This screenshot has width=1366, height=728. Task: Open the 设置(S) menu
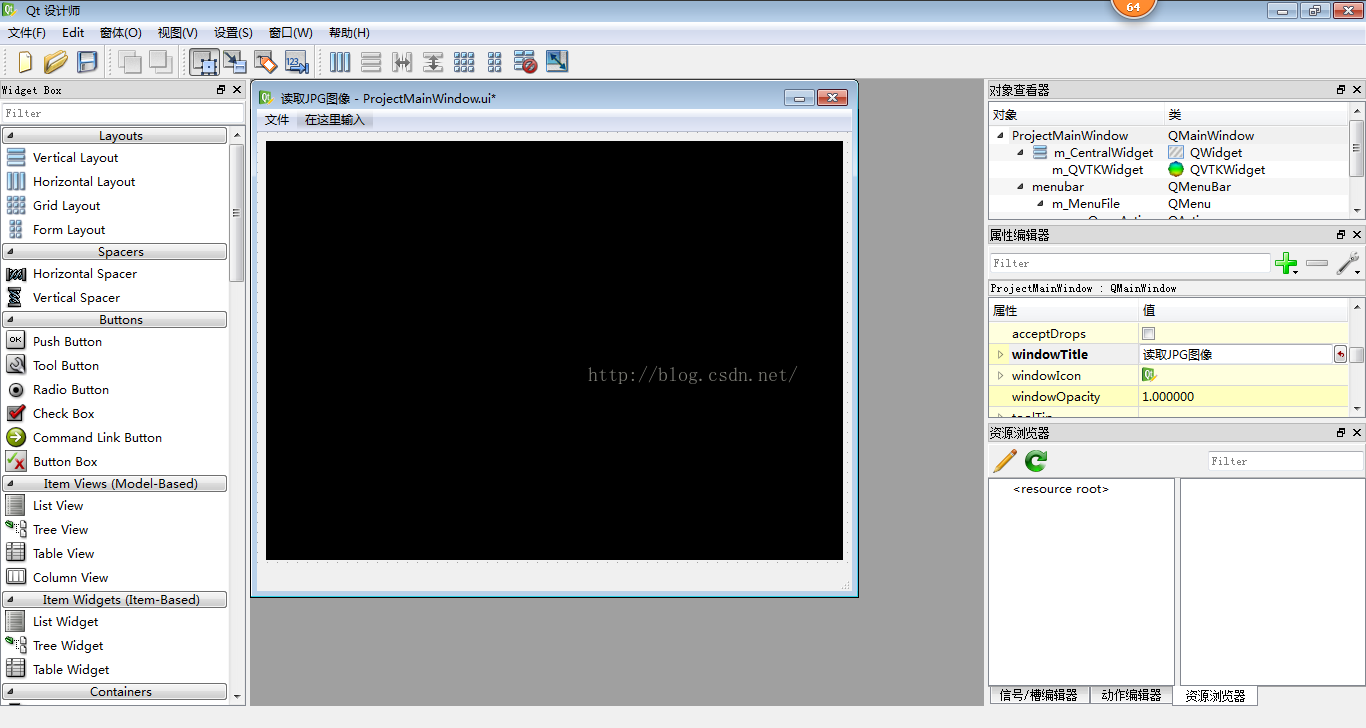[233, 33]
